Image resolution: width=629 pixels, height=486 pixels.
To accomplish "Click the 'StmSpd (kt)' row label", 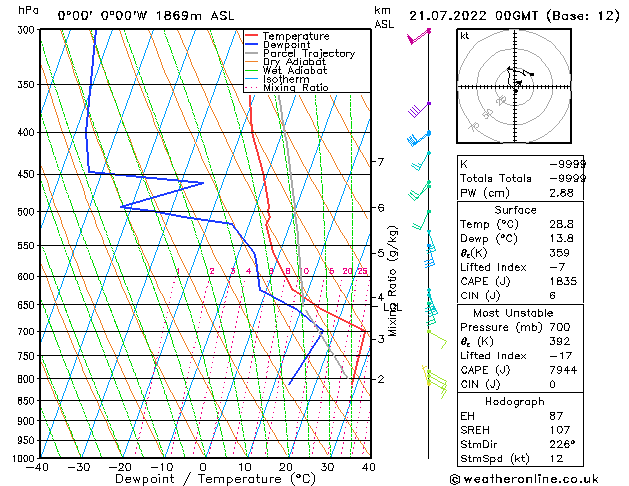I will point(495,459).
